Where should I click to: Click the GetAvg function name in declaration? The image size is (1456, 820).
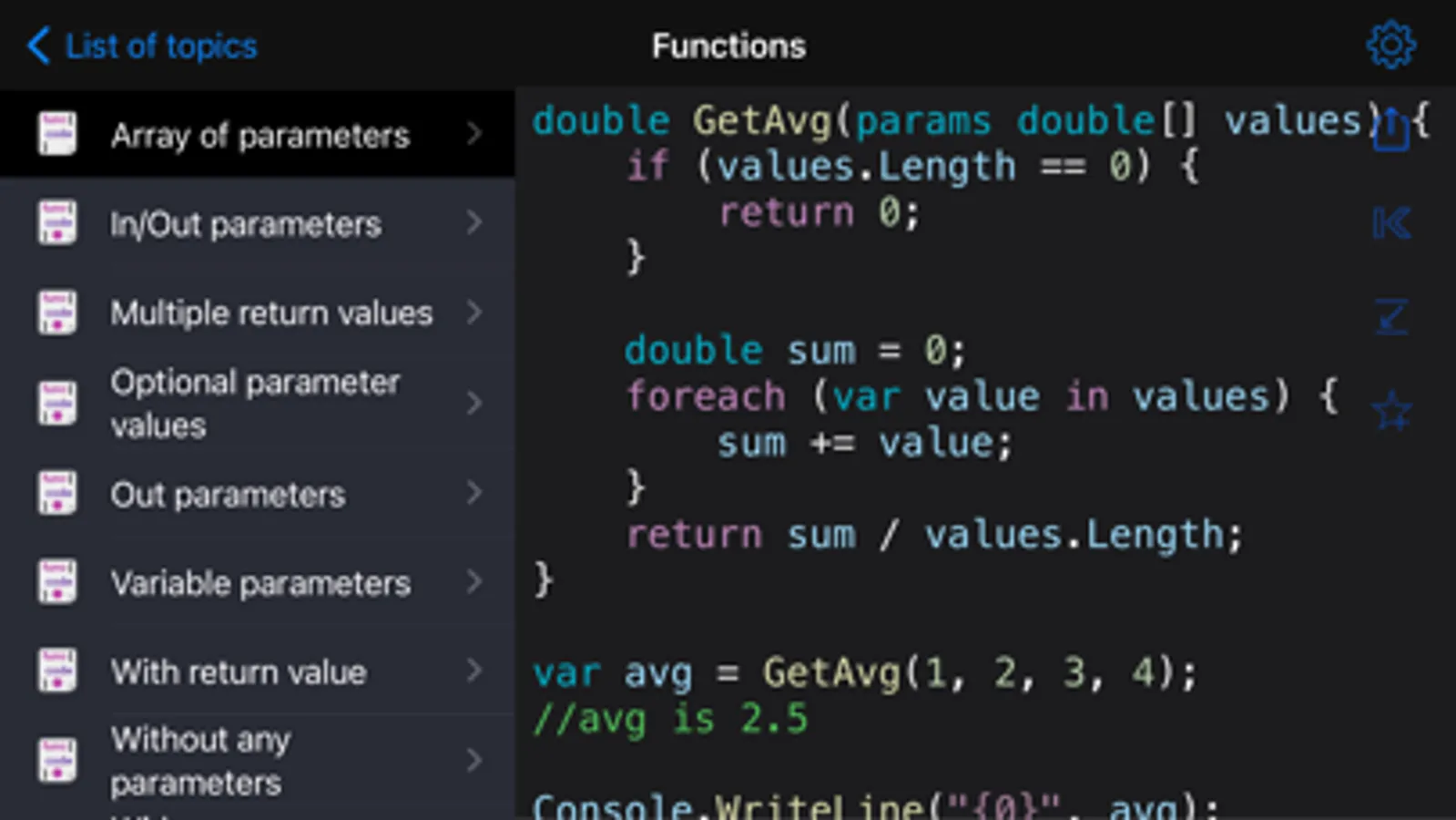click(762, 121)
